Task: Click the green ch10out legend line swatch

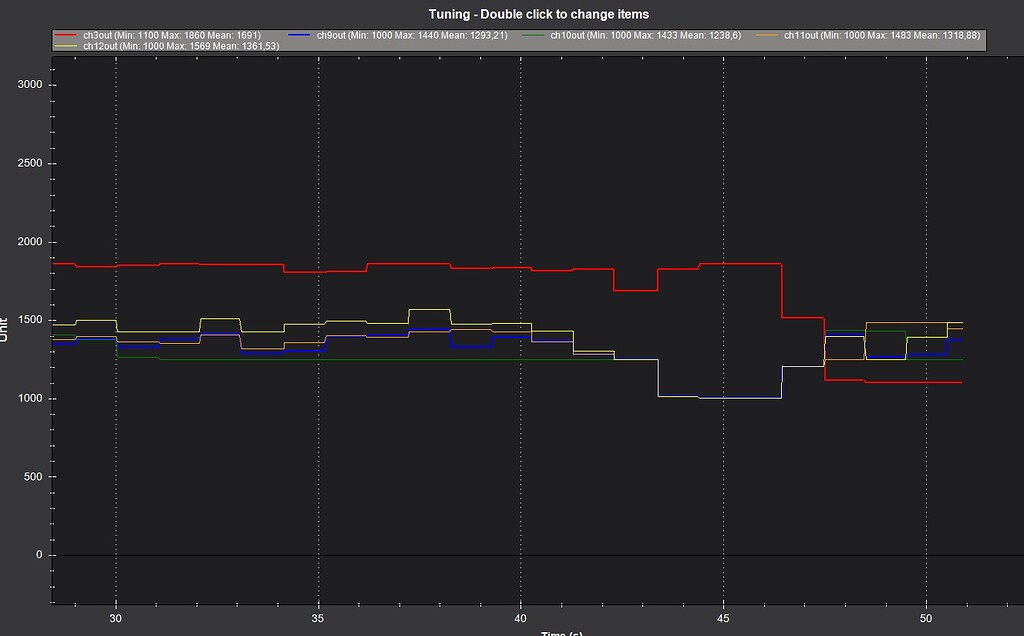Action: click(534, 35)
